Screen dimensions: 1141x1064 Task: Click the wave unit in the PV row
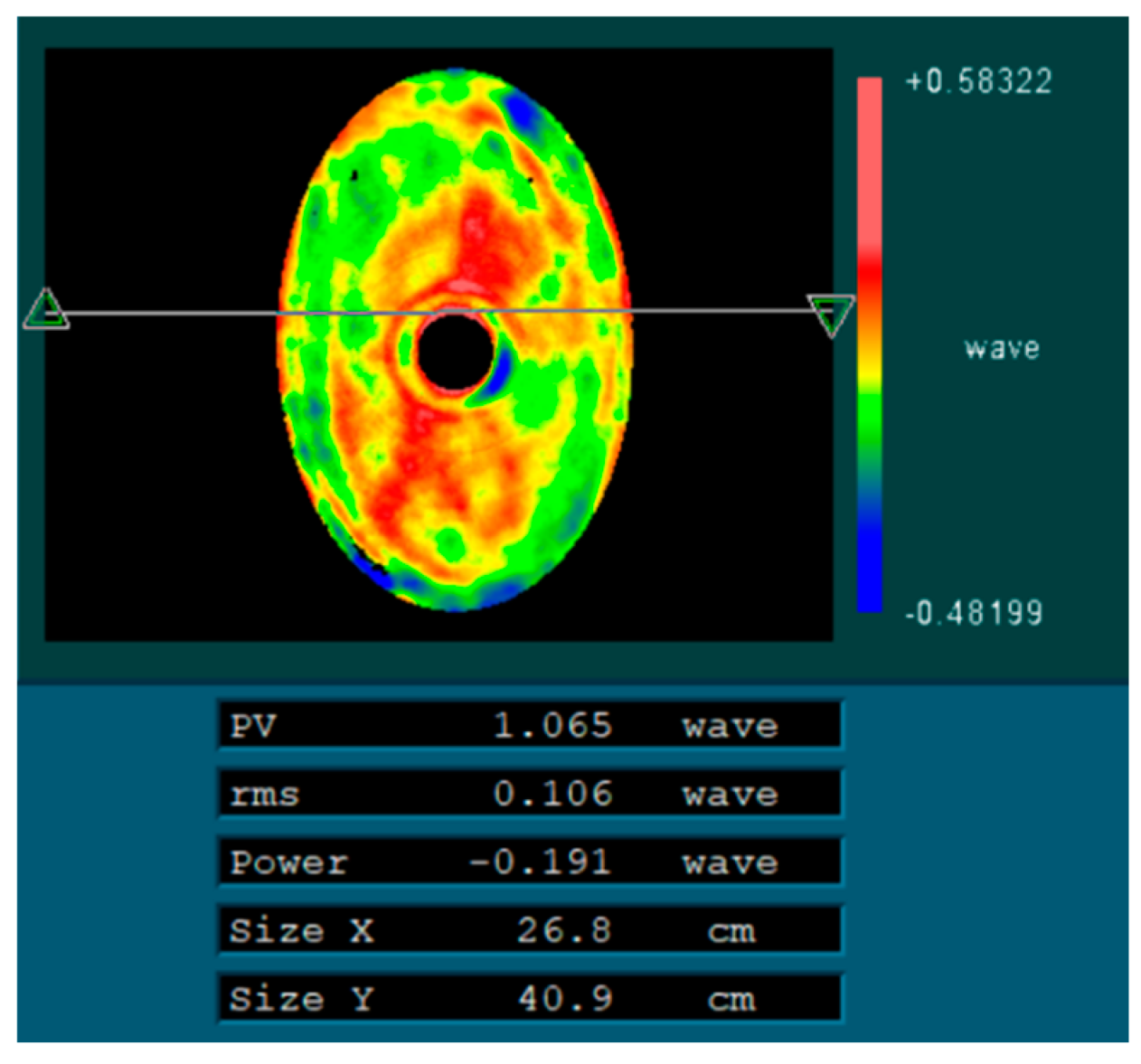(730, 727)
